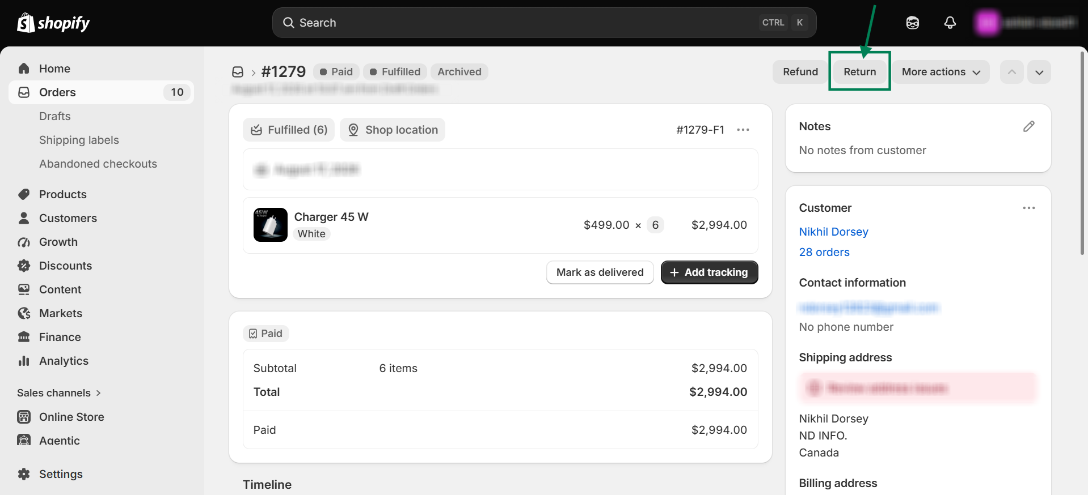This screenshot has height=495, width=1088.
Task: Go to the next order arrow
Action: click(x=1039, y=72)
